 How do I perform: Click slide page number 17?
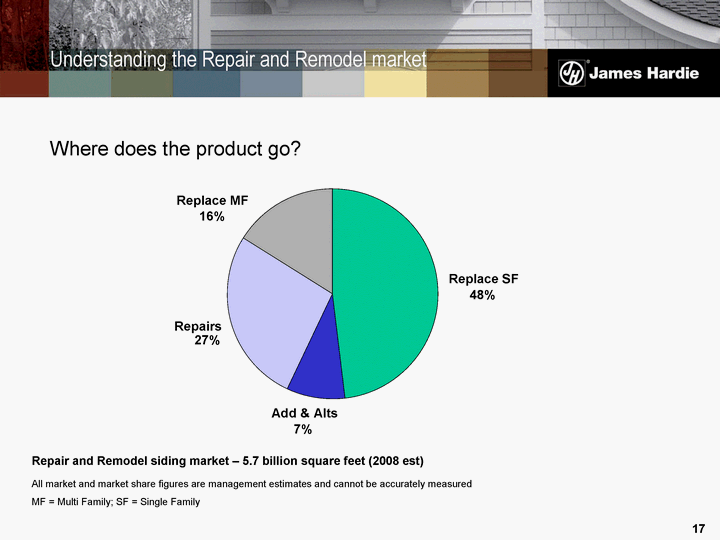(x=698, y=528)
